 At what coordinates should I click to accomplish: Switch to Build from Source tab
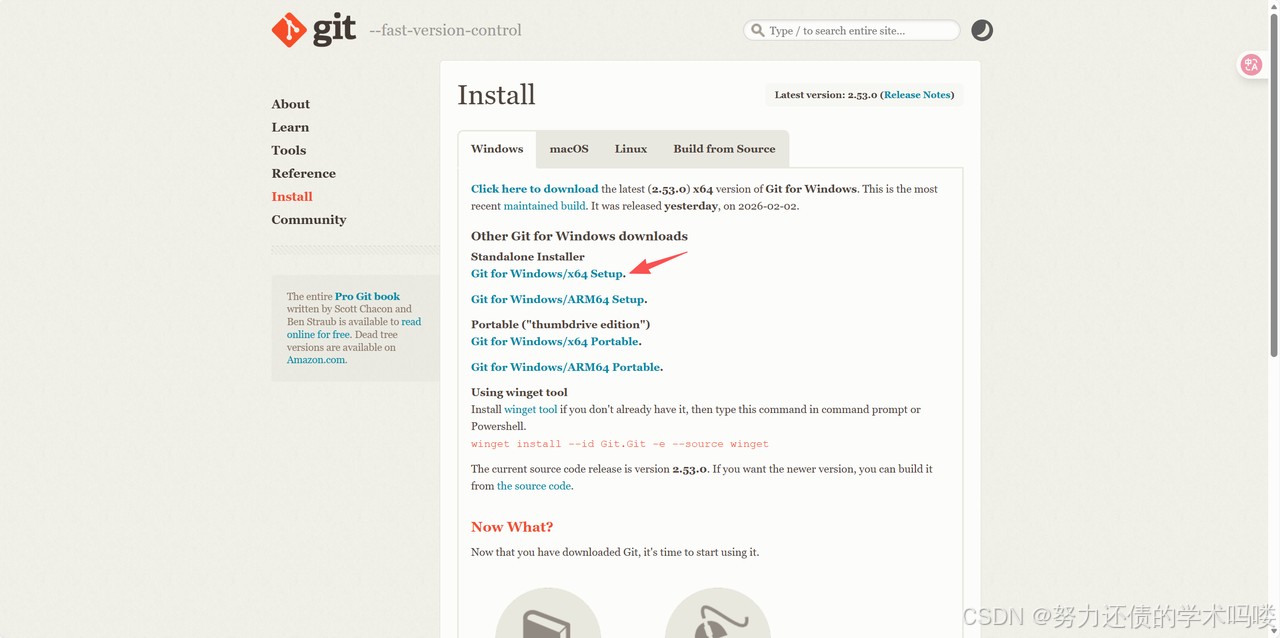click(x=724, y=149)
